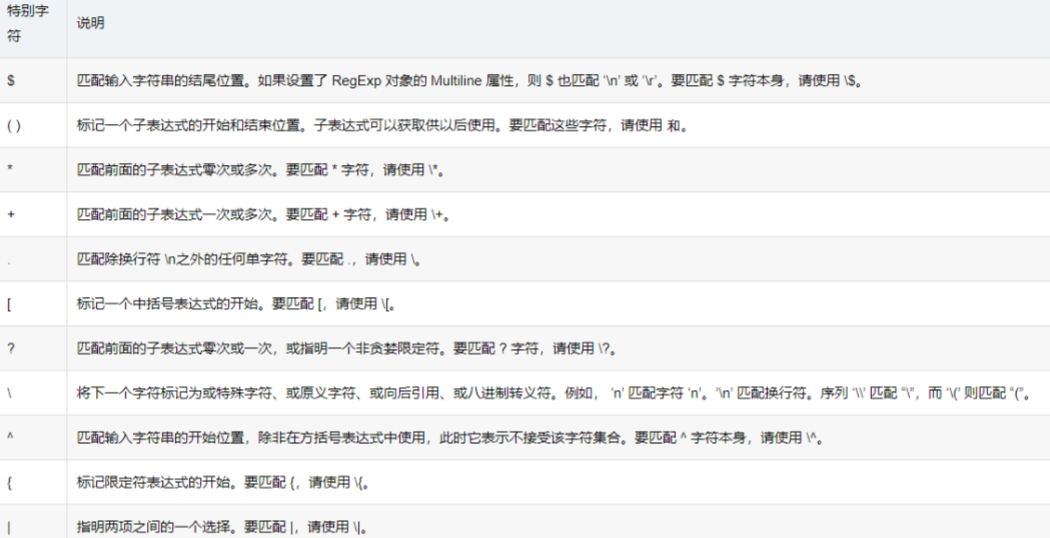Screen dimensions: 1050x538
Task: Select the description 匹配除换行符 \n 之外的任何单字符
Action: [248, 259]
